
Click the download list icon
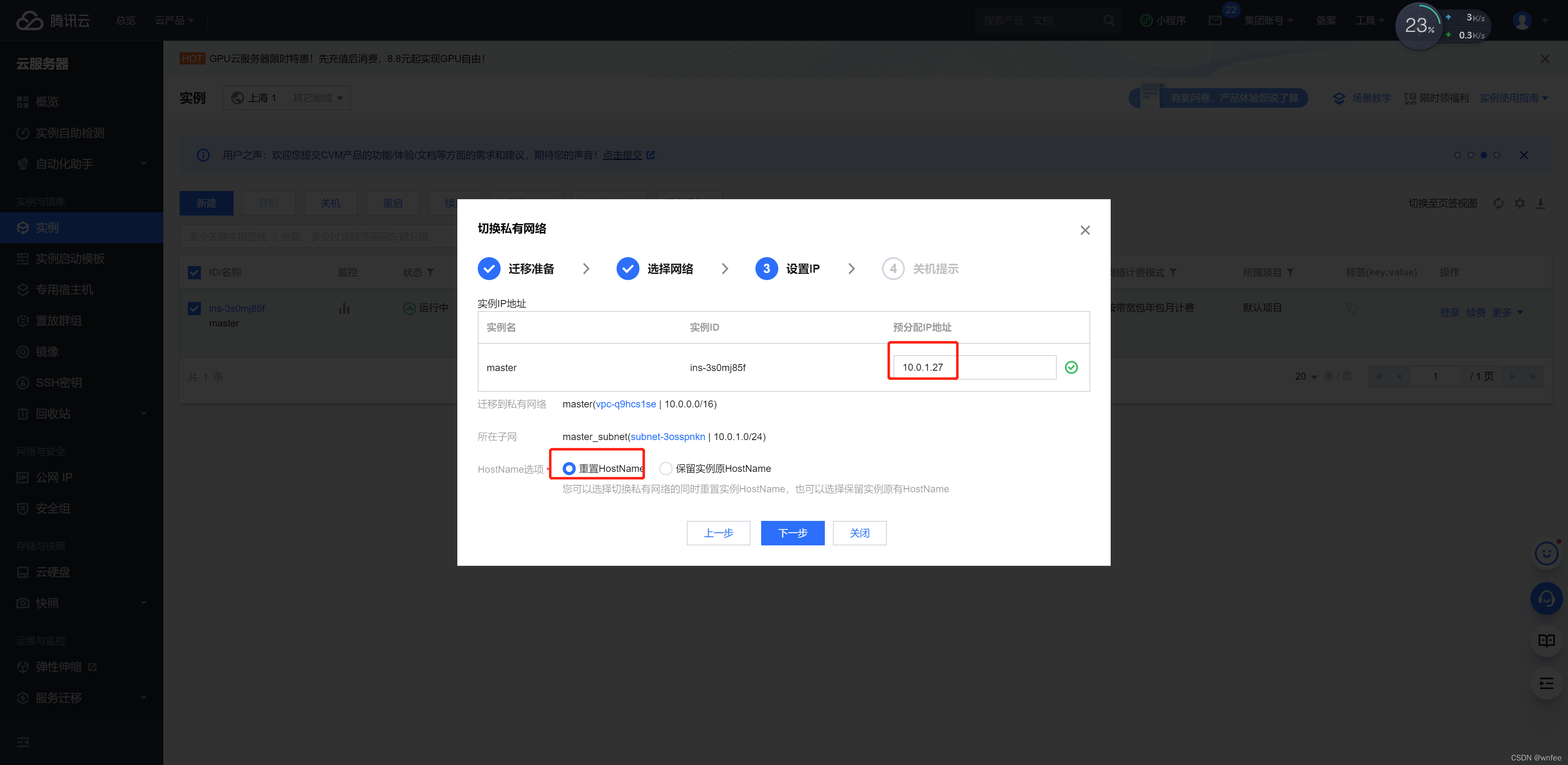tap(1541, 203)
